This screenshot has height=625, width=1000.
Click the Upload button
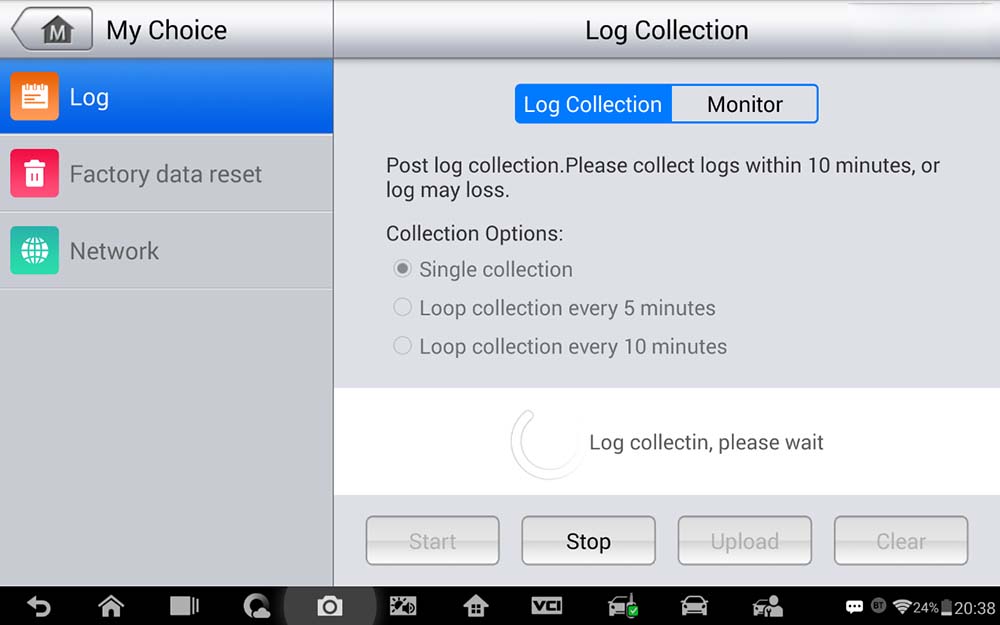[744, 541]
